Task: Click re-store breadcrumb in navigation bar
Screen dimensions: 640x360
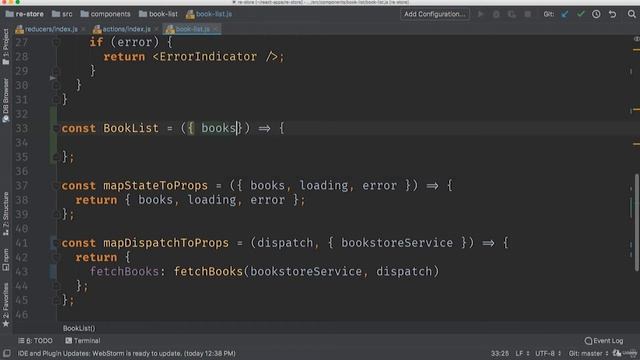Action: [25, 14]
